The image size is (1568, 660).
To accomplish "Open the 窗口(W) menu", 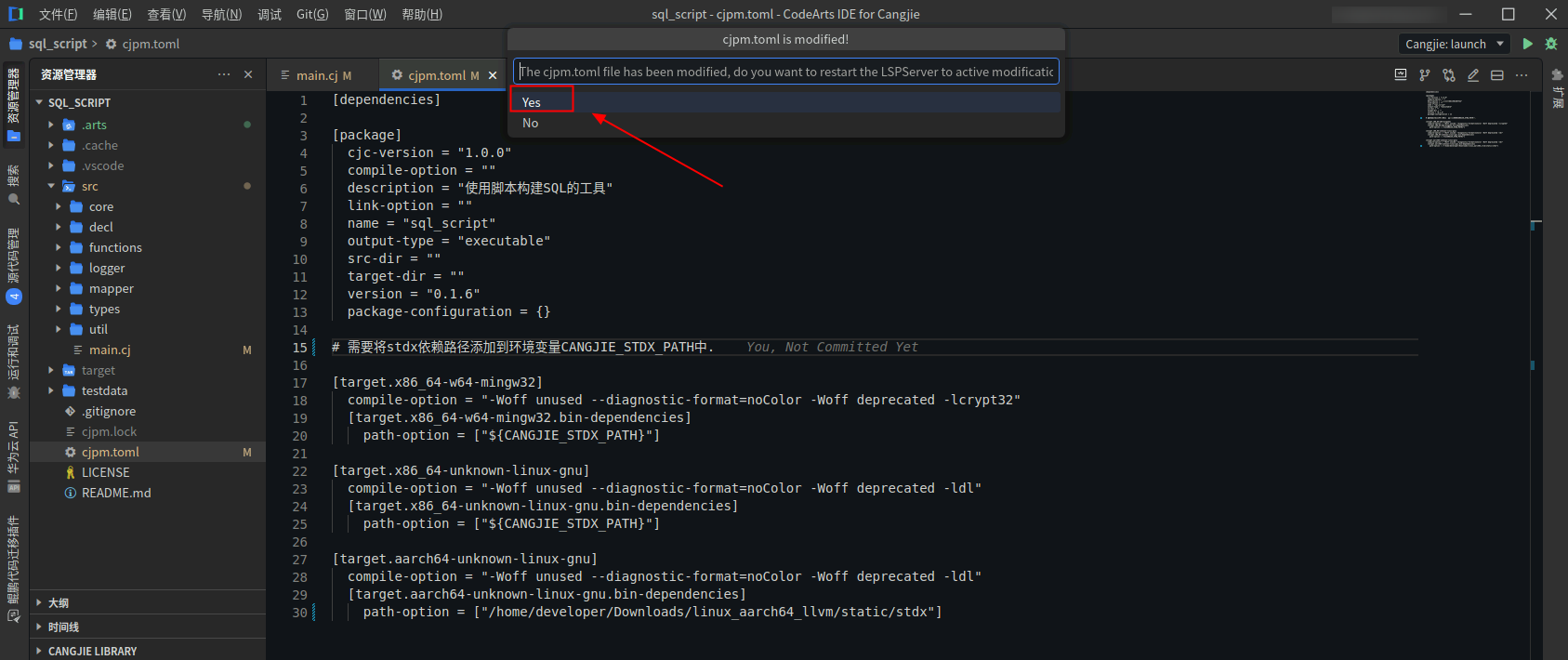I will click(x=365, y=14).
